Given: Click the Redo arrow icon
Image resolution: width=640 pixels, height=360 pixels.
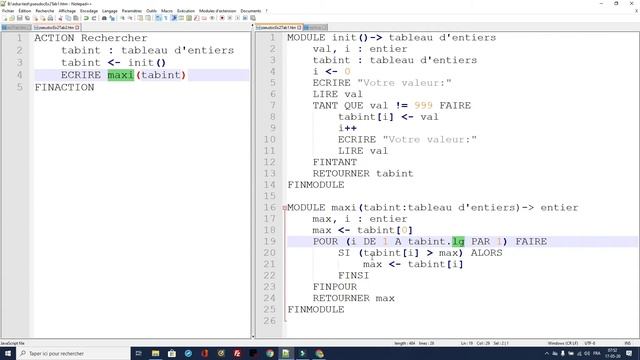Looking at the screenshot, I should tap(93, 18).
